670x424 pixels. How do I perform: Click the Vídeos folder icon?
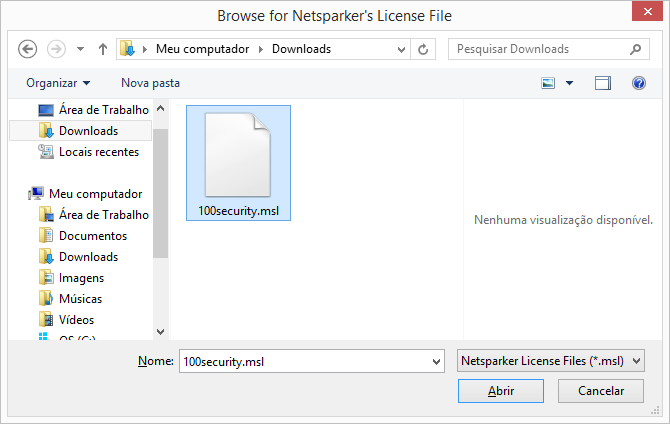[46, 320]
